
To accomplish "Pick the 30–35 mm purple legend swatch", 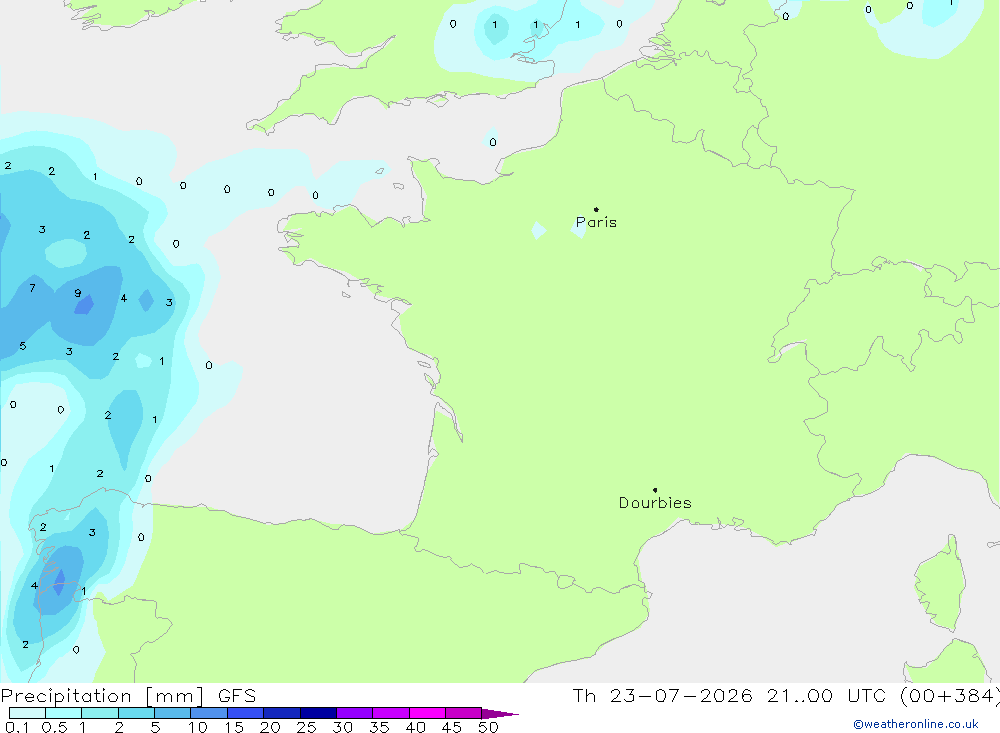I will coord(354,713).
